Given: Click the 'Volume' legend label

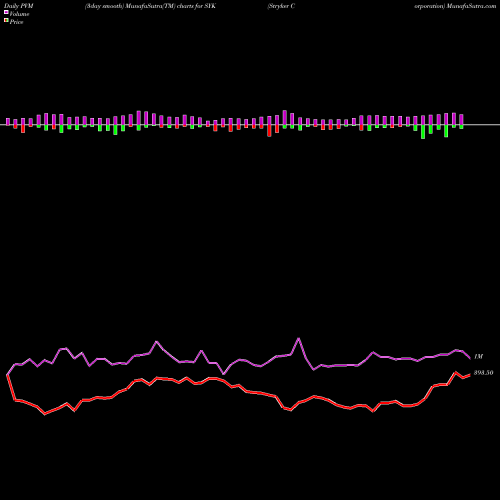Looking at the screenshot, I should click(19, 14).
